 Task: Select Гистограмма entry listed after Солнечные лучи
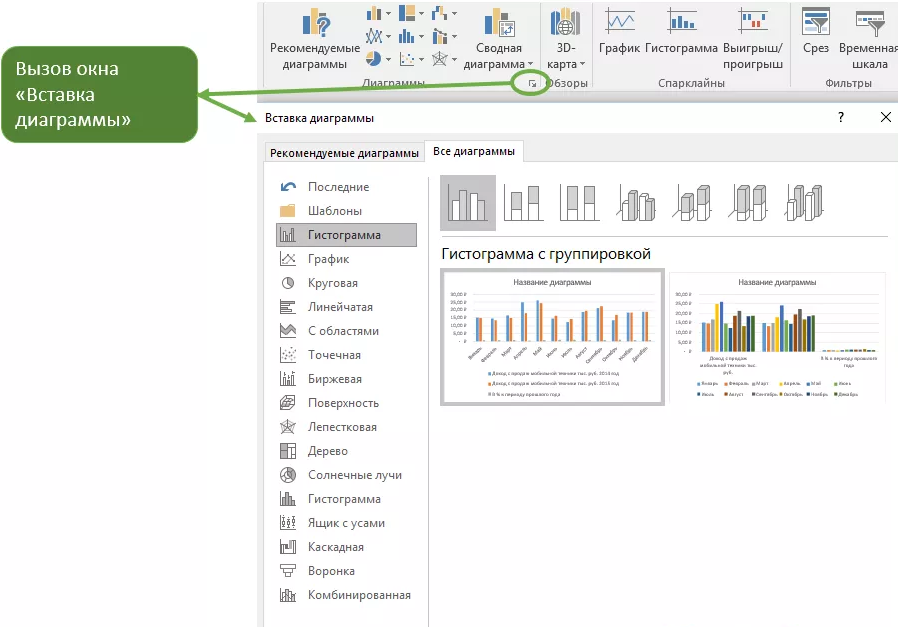pos(346,499)
